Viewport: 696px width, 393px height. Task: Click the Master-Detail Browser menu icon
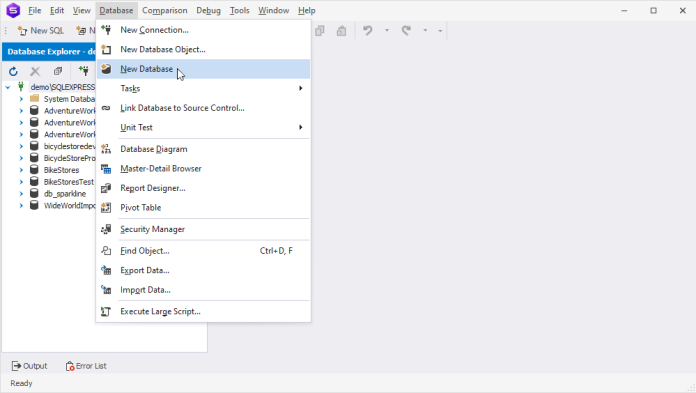point(106,169)
